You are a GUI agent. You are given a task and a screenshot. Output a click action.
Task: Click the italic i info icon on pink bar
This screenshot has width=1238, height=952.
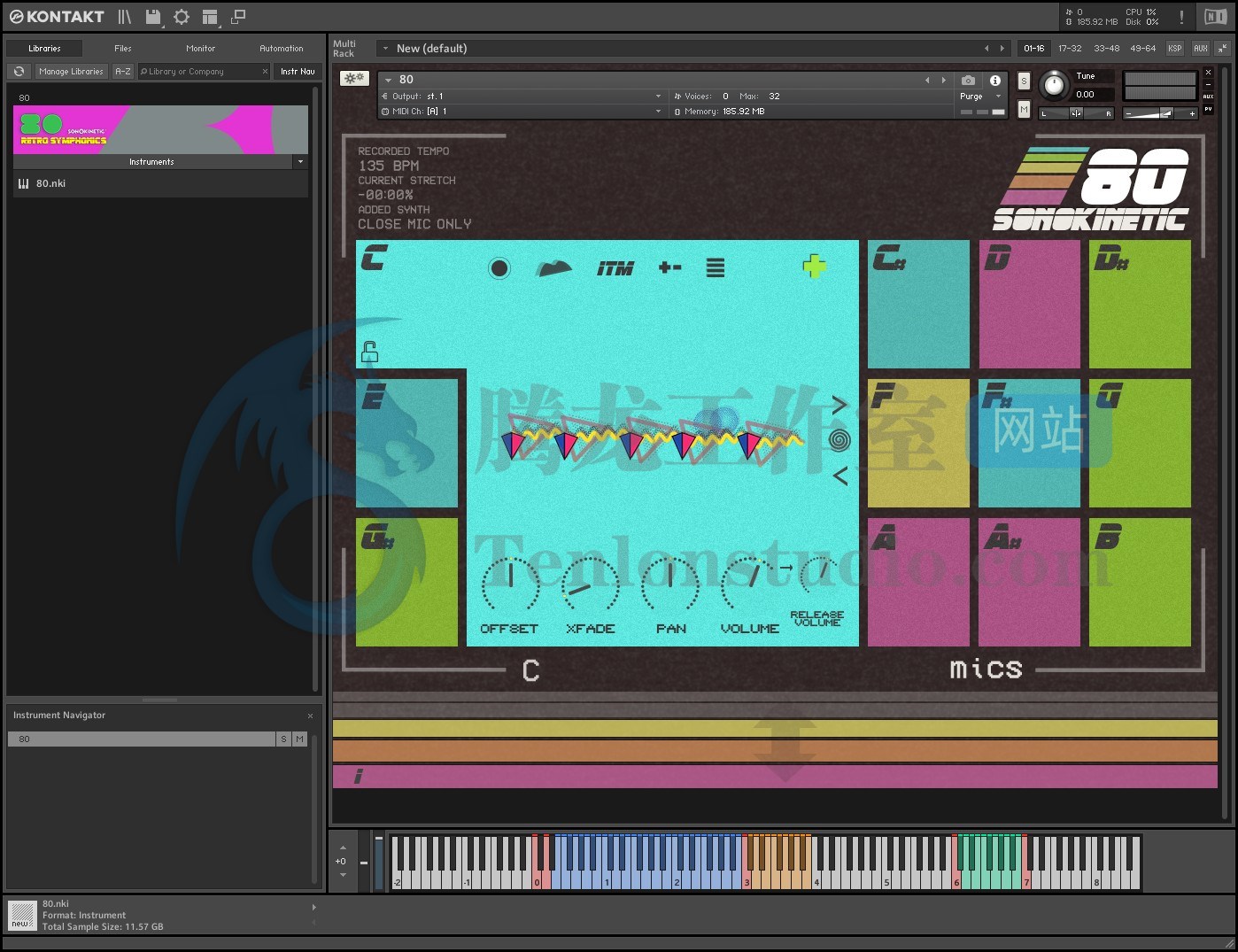click(x=359, y=777)
